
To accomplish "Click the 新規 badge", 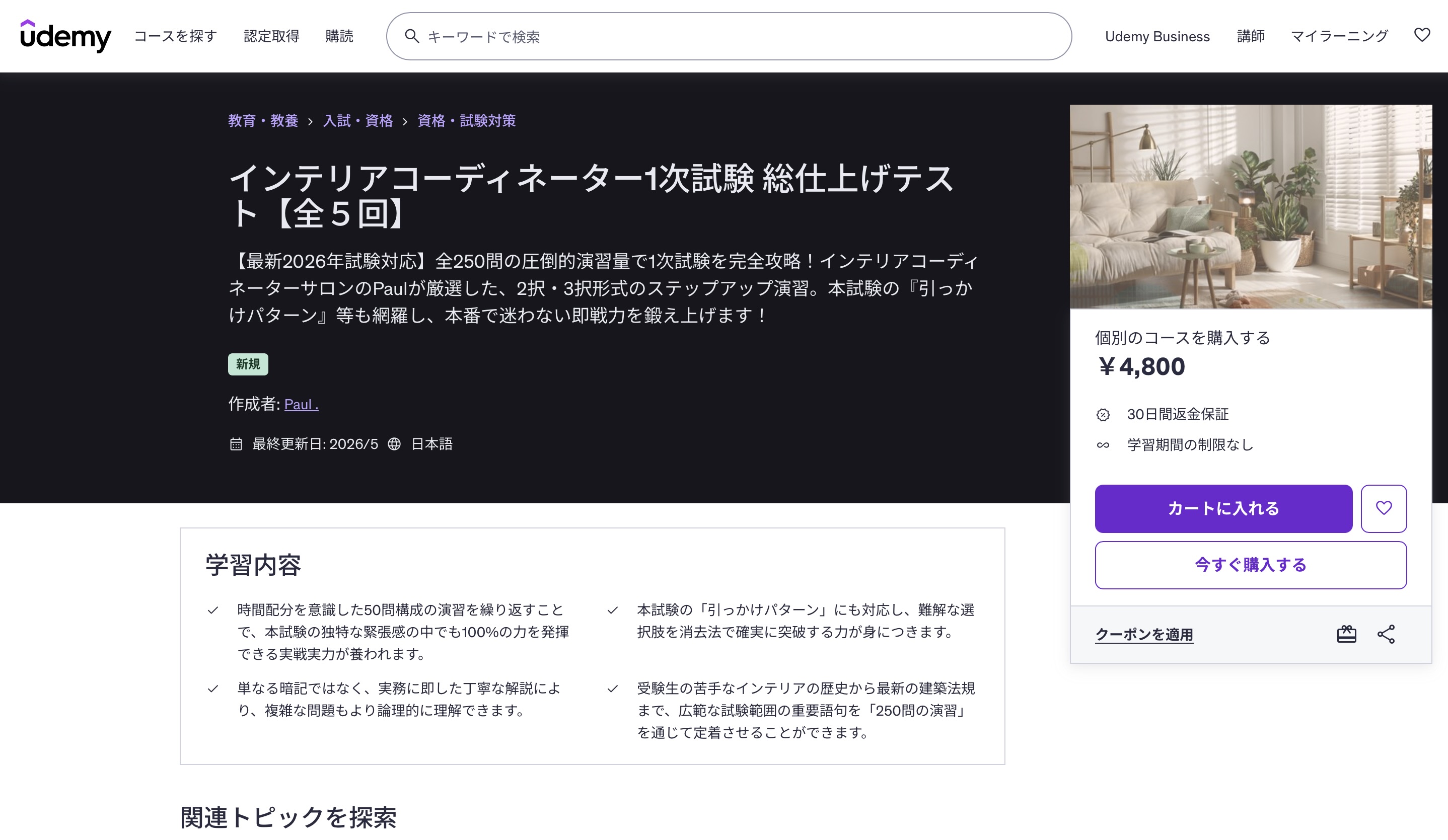I will 248,364.
